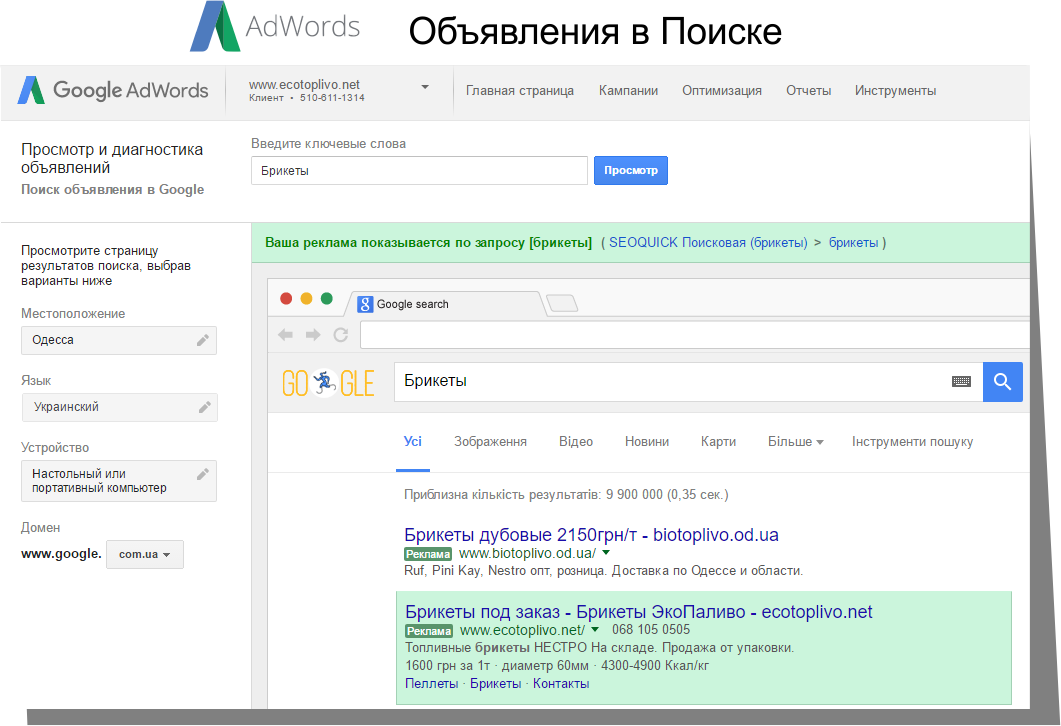Click the browser reload icon
This screenshot has height=726, width=1061.
tap(340, 335)
